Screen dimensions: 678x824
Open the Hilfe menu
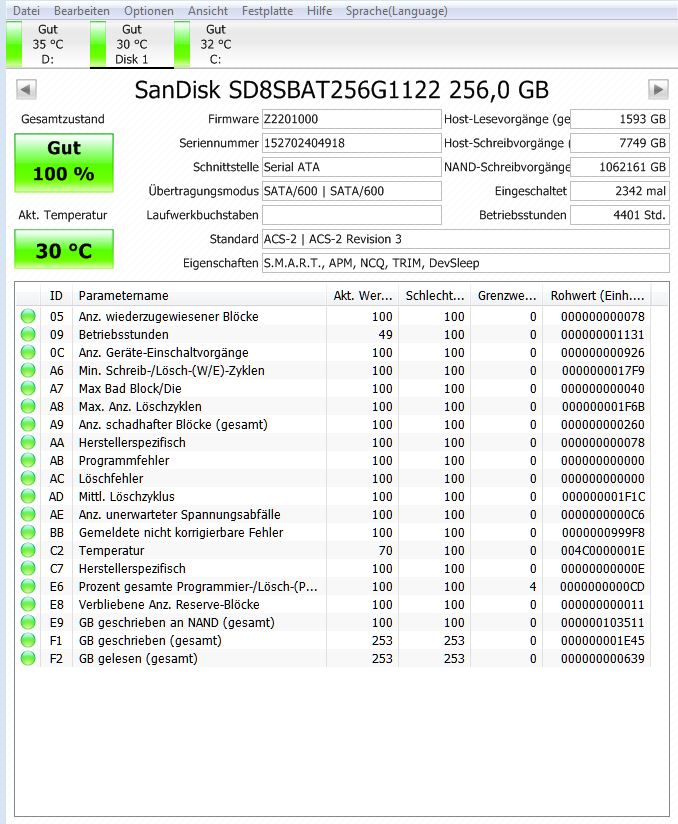point(320,11)
